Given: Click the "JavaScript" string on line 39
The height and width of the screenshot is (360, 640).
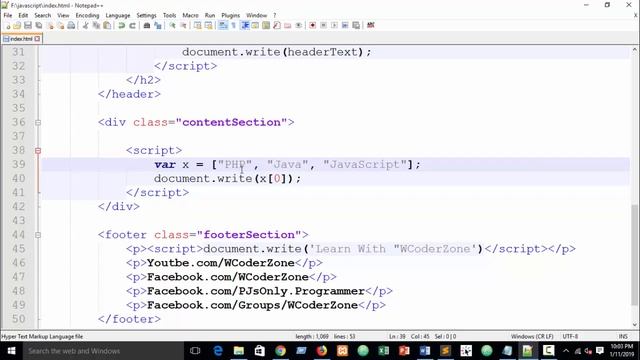Looking at the screenshot, I should pyautogui.click(x=365, y=164).
